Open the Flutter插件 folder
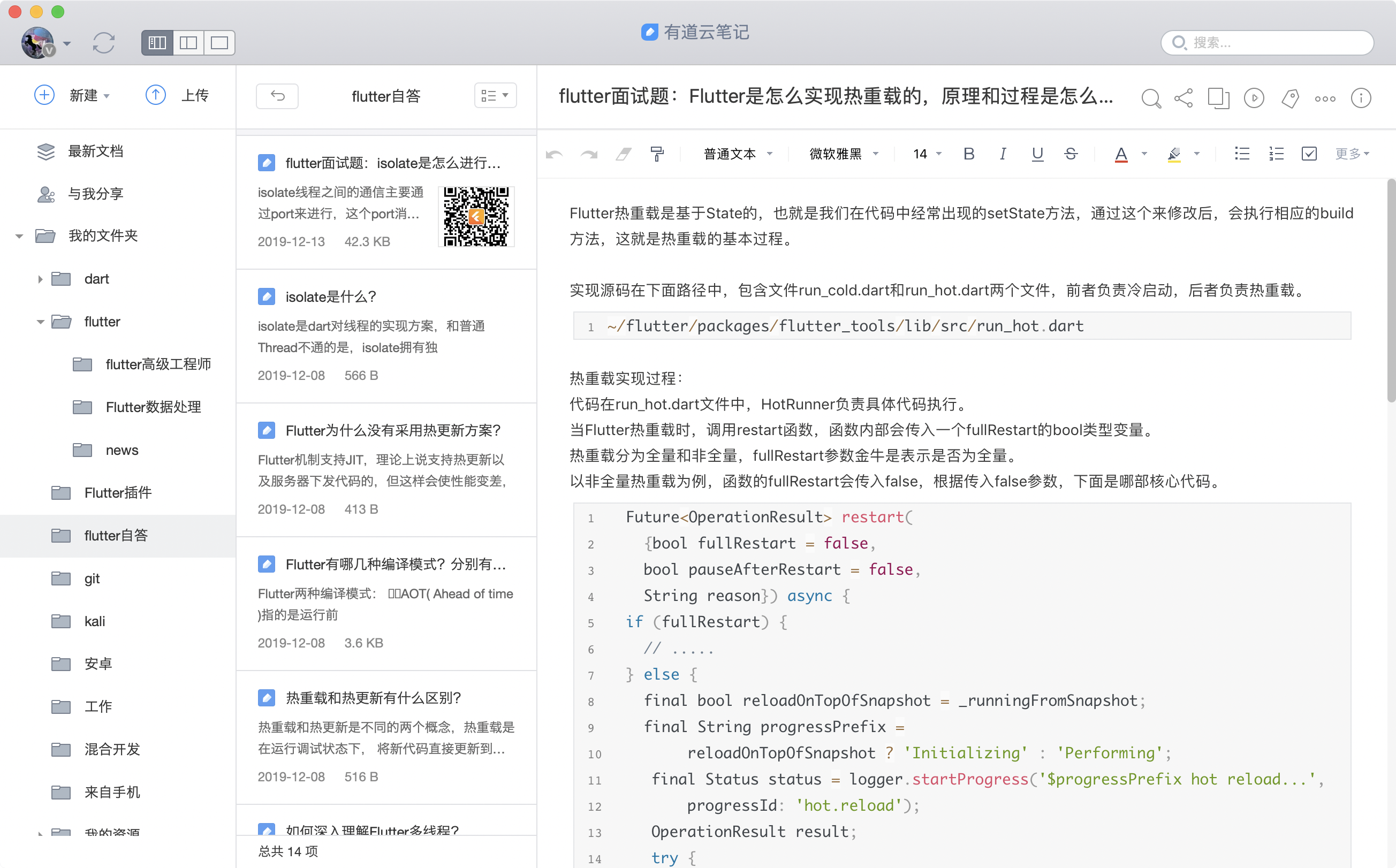 [118, 492]
